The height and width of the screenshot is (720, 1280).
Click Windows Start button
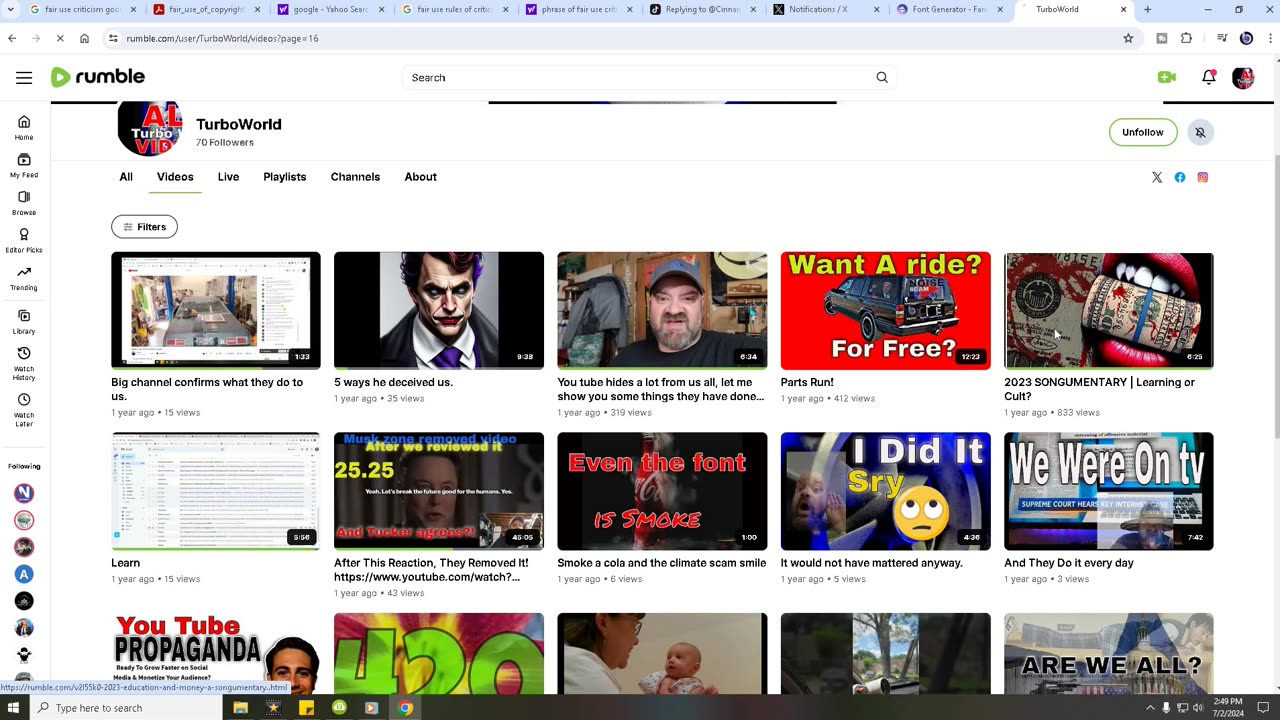(x=13, y=708)
